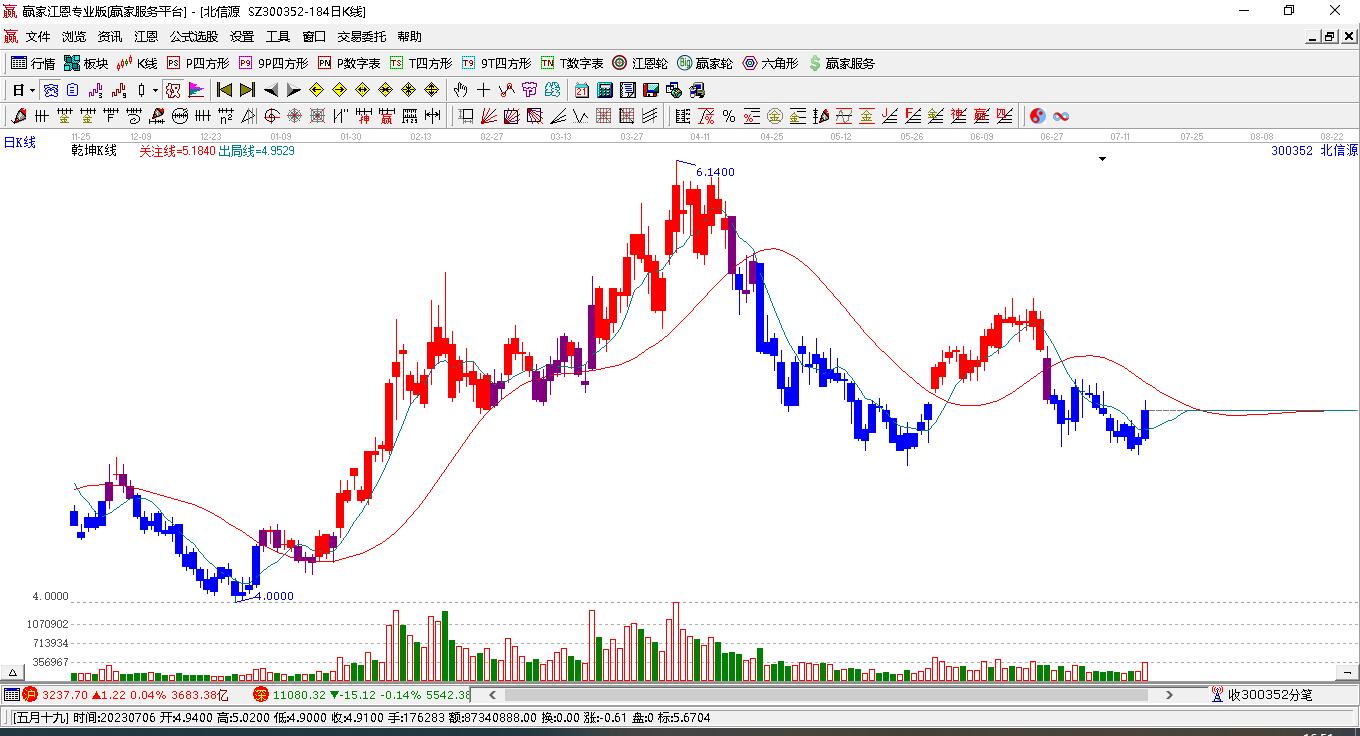Image resolution: width=1360 pixels, height=736 pixels.
Task: Click the 出局线=4.9529 value
Action: point(256,151)
